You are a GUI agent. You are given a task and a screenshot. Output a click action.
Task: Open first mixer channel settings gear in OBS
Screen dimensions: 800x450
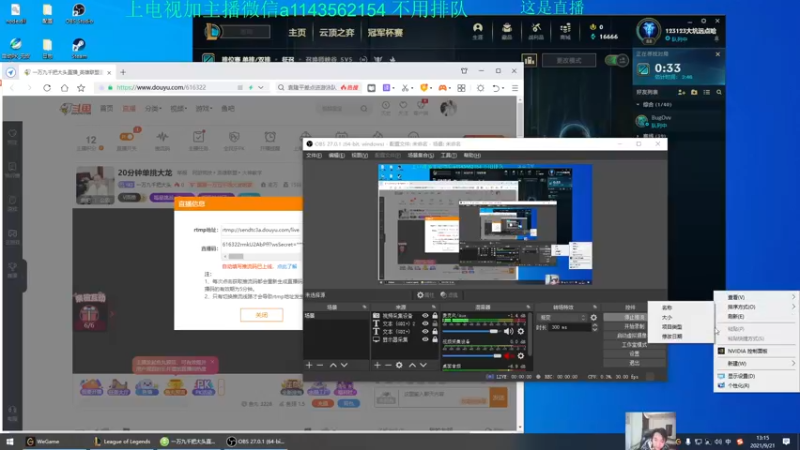point(520,331)
